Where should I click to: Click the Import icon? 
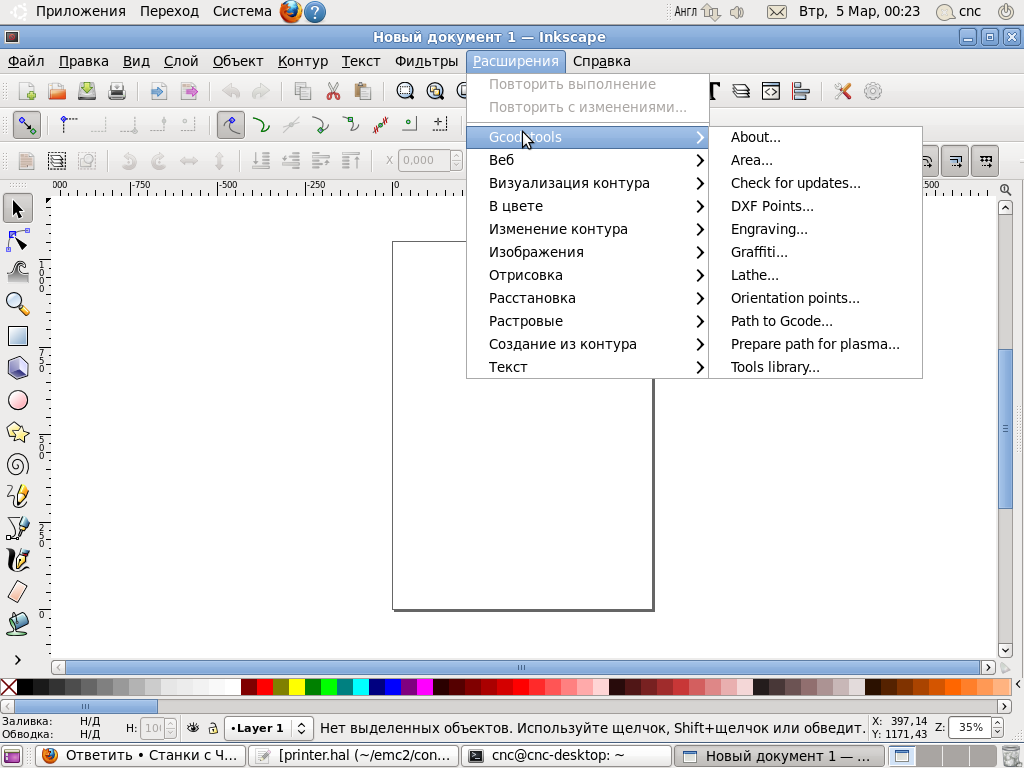tap(159, 91)
